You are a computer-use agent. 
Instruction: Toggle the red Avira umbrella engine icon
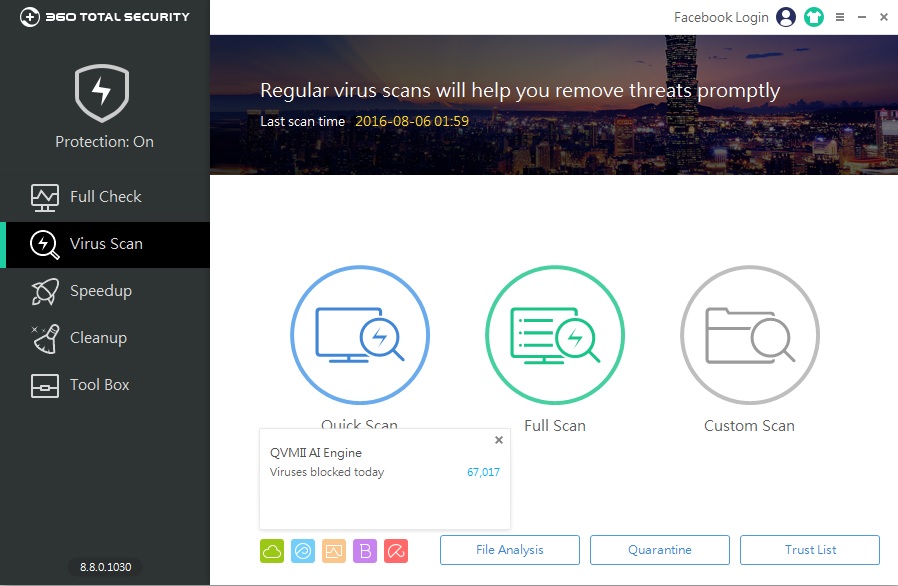[396, 550]
